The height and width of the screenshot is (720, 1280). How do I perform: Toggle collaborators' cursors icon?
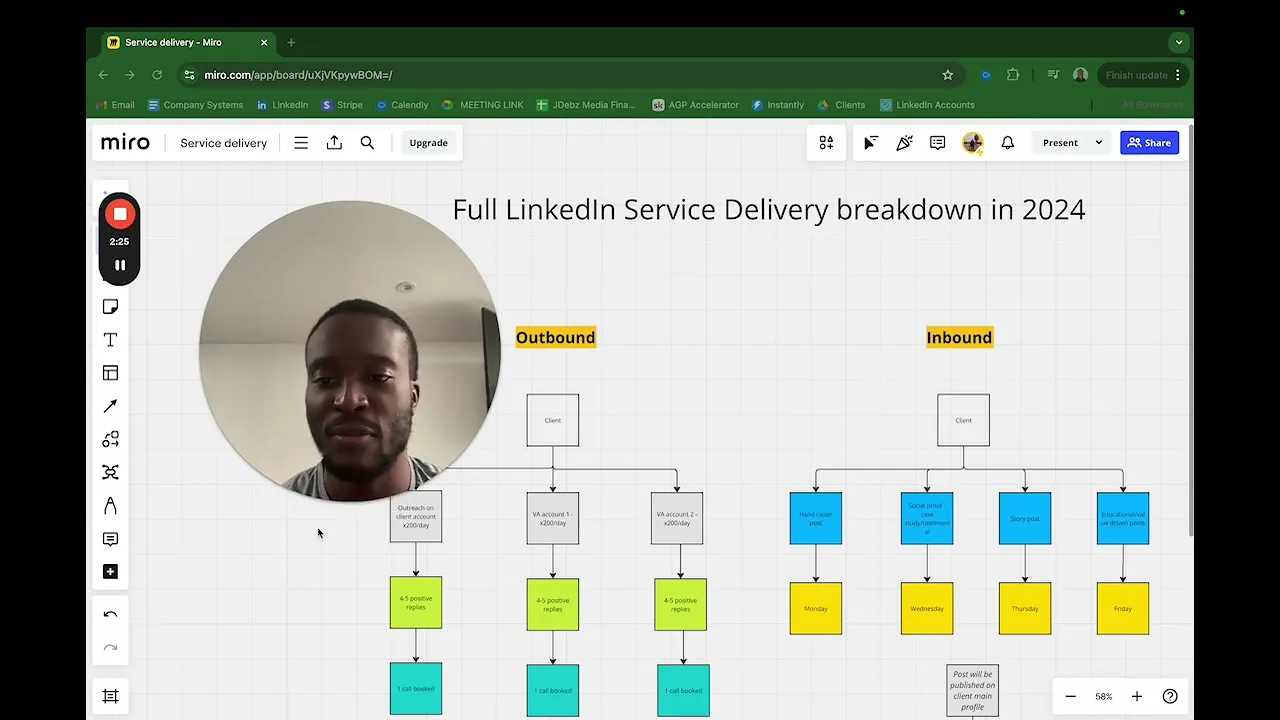pyautogui.click(x=871, y=143)
